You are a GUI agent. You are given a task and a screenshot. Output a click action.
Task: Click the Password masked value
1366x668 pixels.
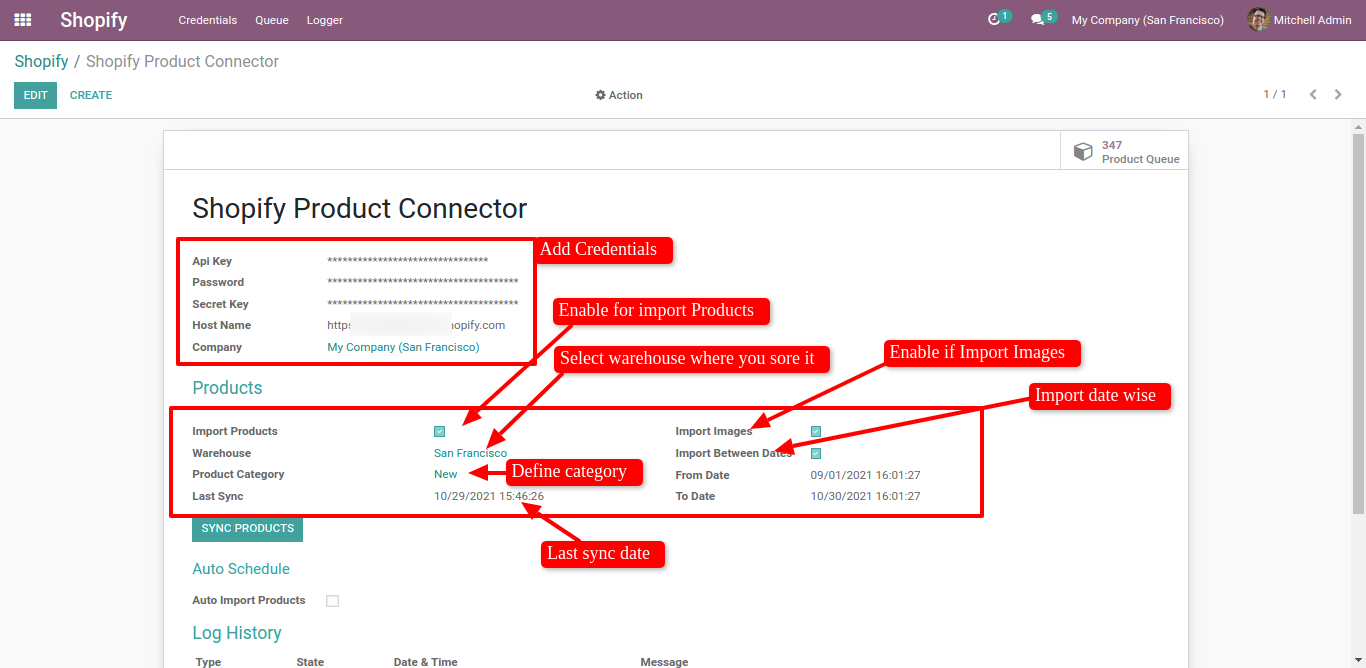(423, 282)
